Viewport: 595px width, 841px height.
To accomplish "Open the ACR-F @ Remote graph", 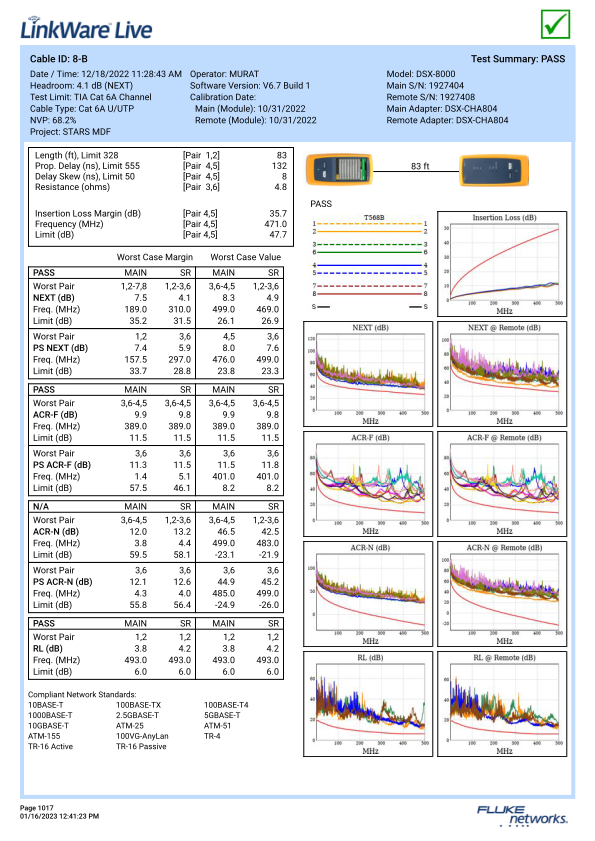I will [x=502, y=484].
